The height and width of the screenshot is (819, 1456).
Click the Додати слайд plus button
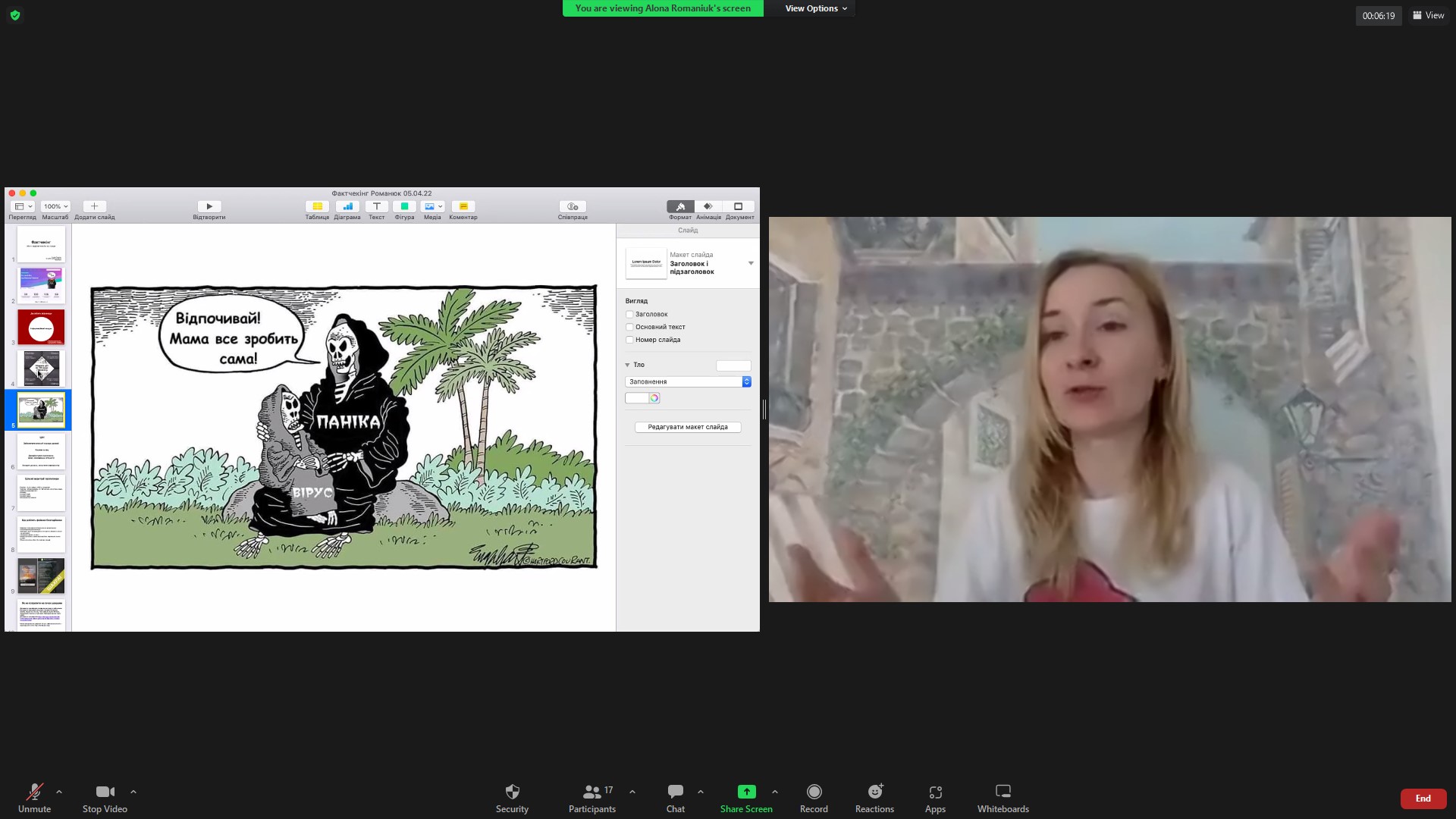coord(94,206)
